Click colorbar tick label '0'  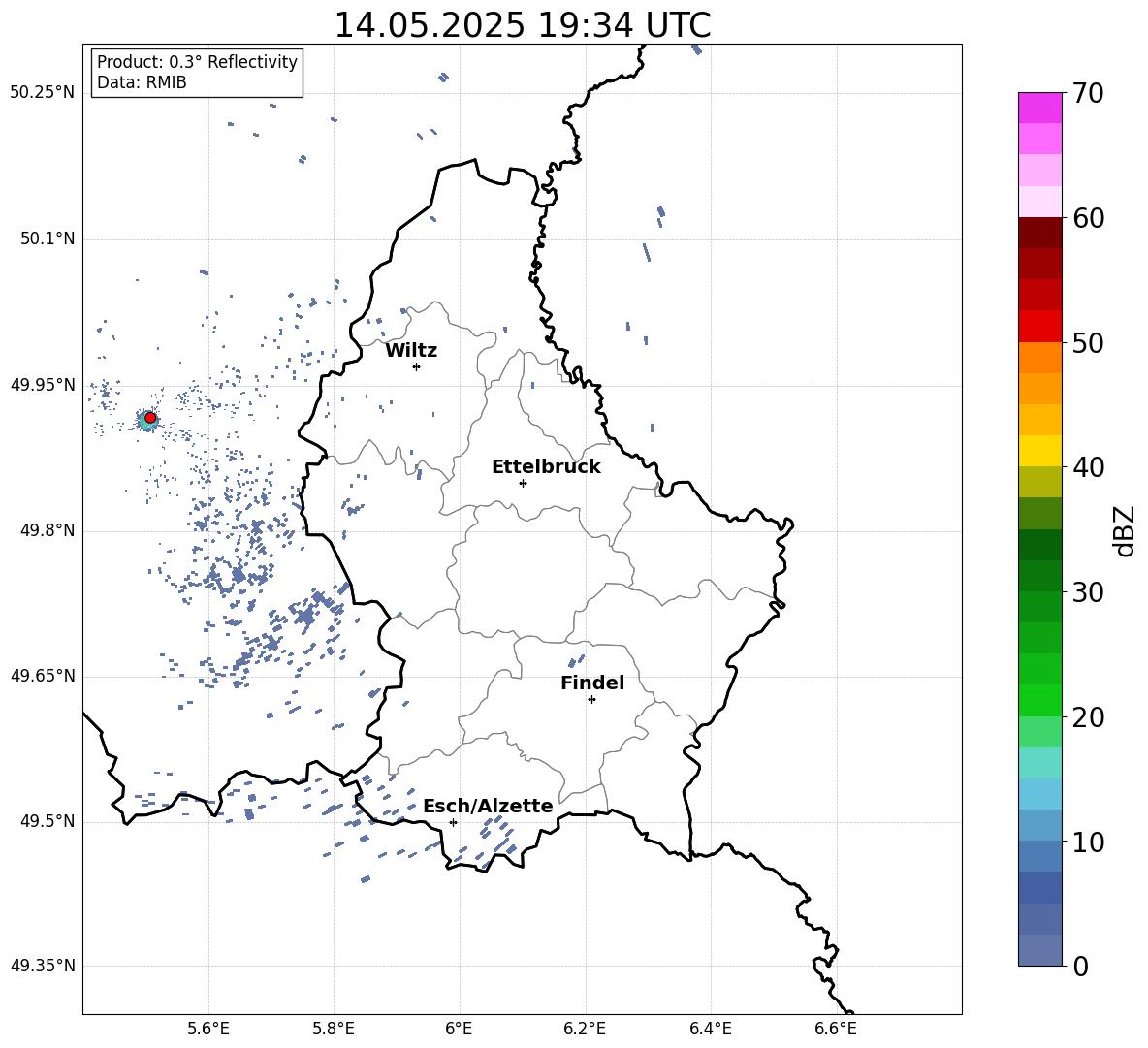coord(1080,966)
